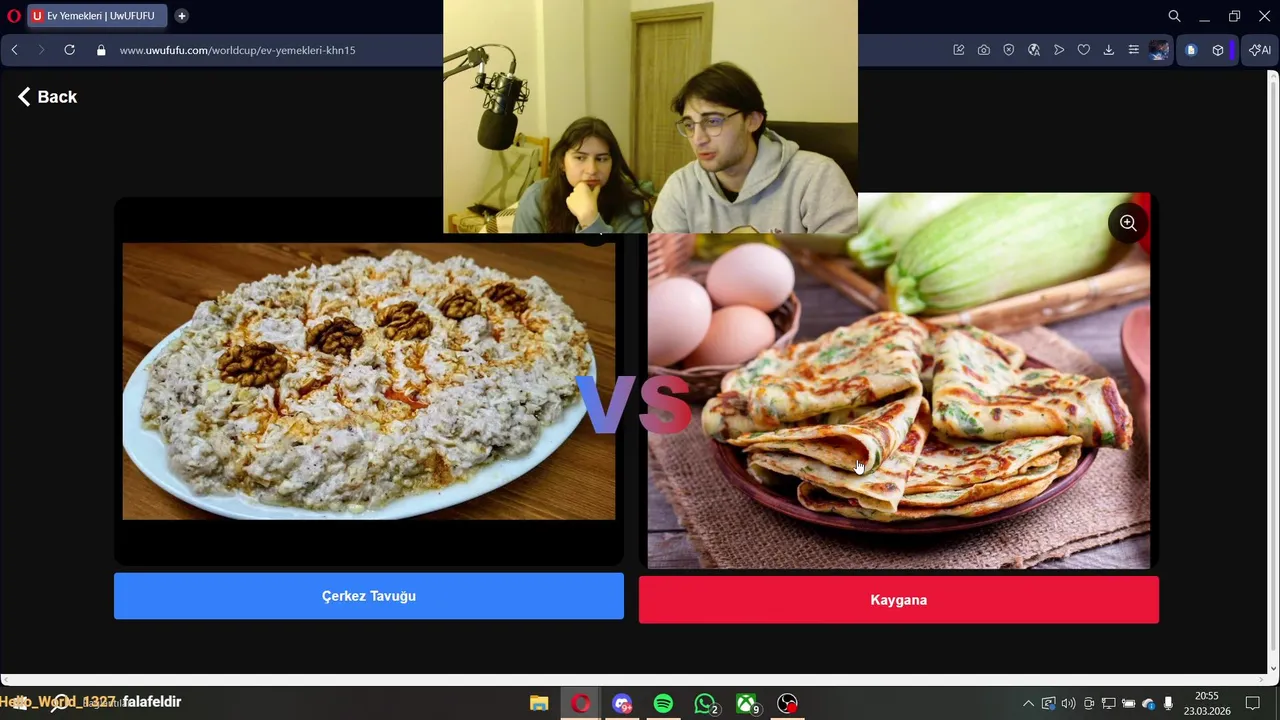The width and height of the screenshot is (1280, 720).
Task: Click the microphone tray icon
Action: pos(1168,703)
